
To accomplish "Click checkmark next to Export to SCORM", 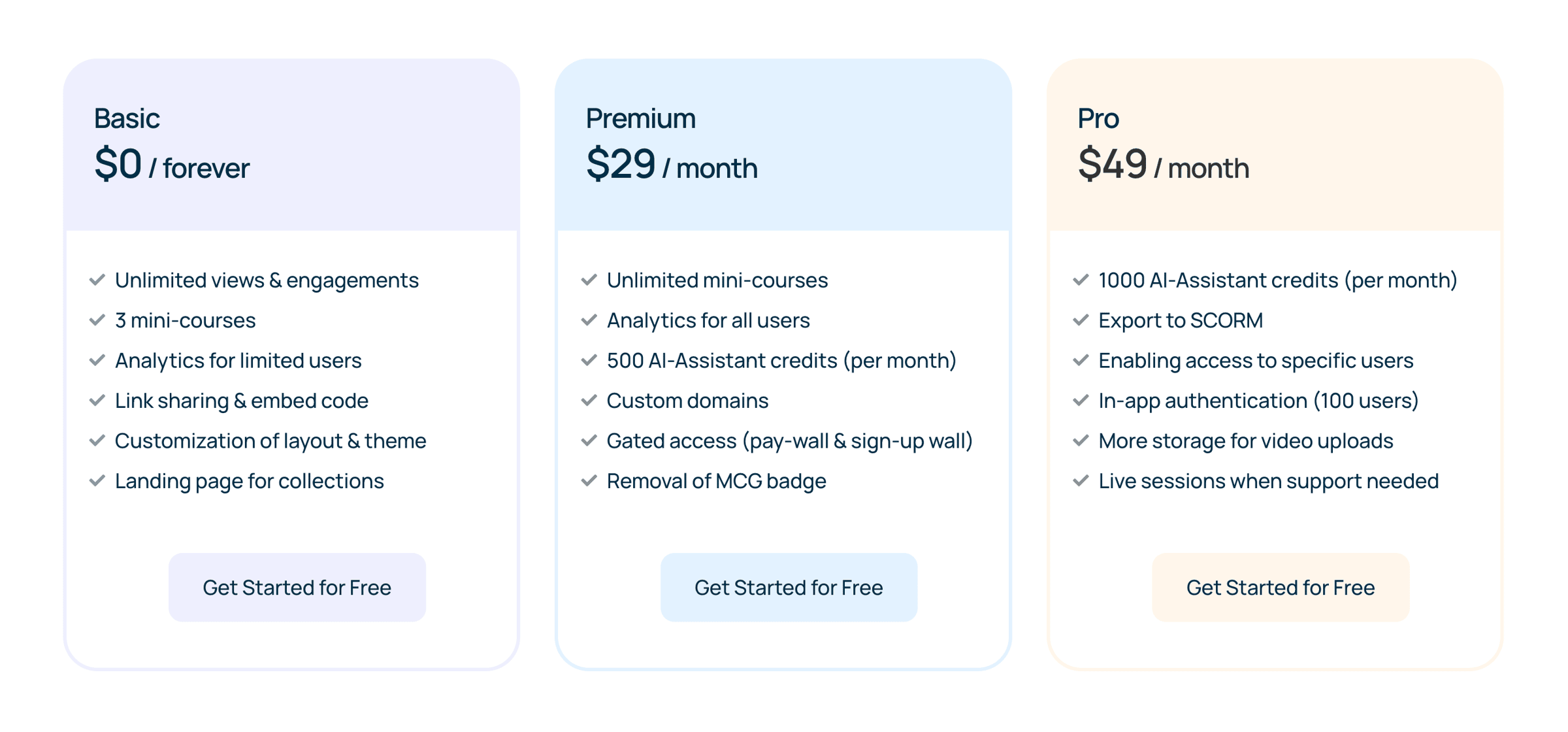I will click(x=1081, y=320).
